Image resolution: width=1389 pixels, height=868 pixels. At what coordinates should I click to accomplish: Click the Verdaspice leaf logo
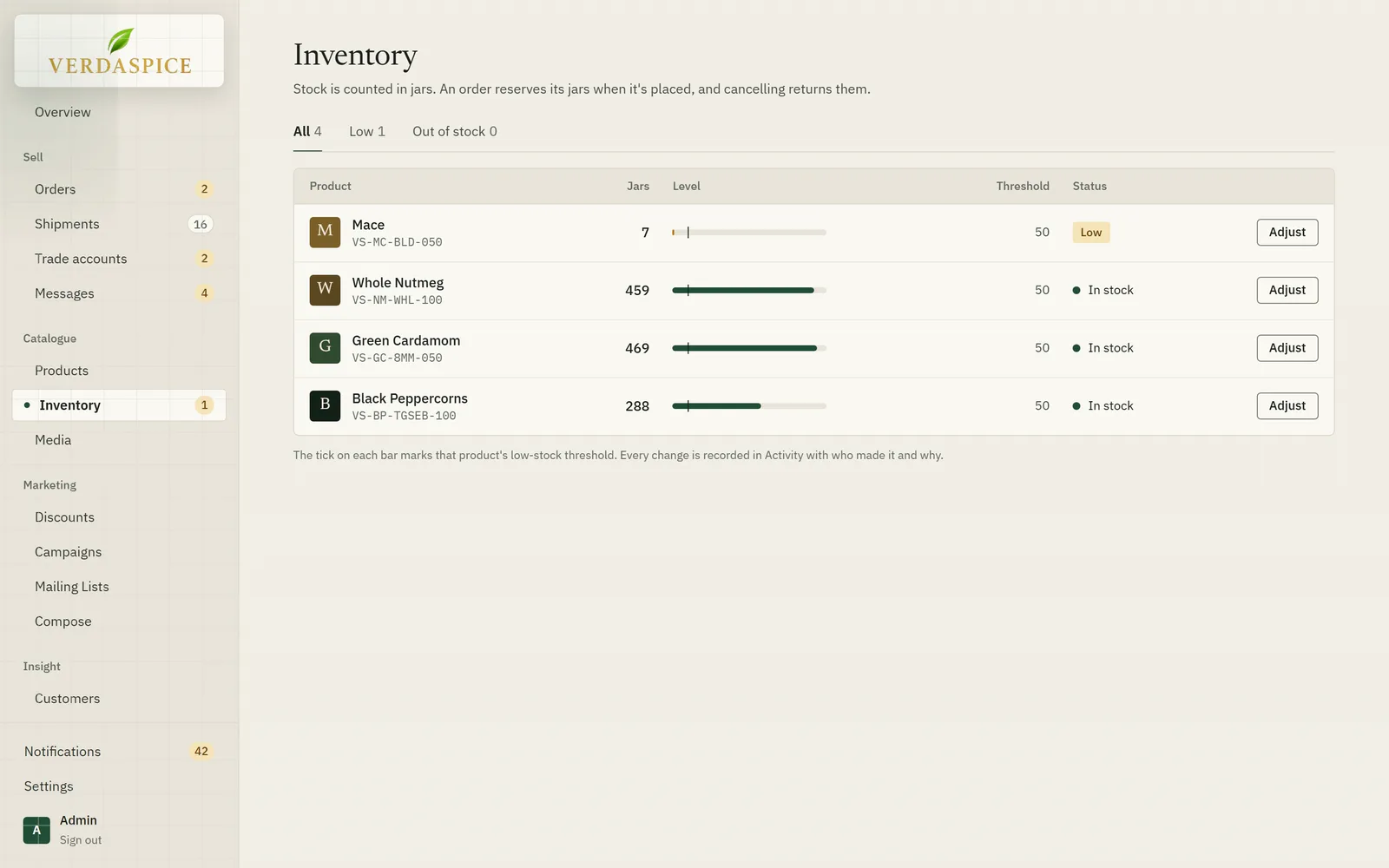coord(120,50)
